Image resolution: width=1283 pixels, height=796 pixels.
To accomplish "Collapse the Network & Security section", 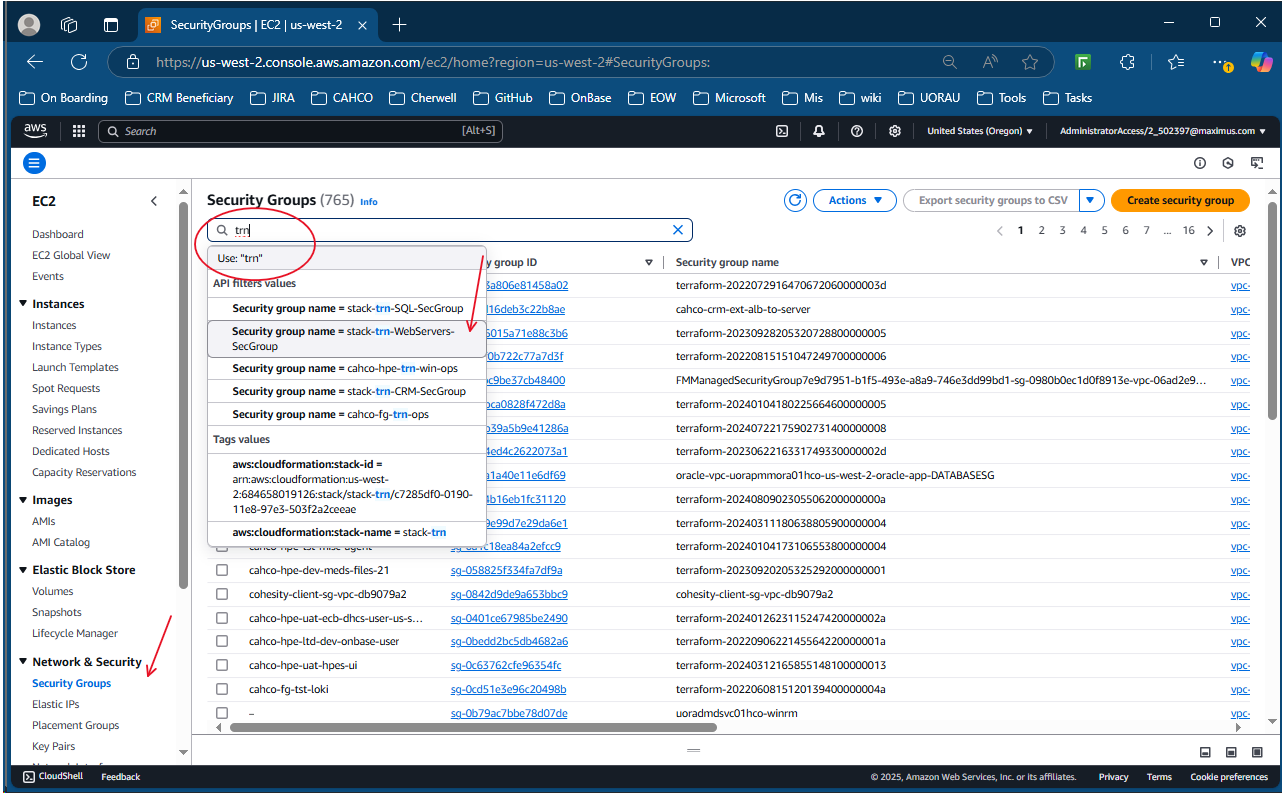I will [x=23, y=662].
